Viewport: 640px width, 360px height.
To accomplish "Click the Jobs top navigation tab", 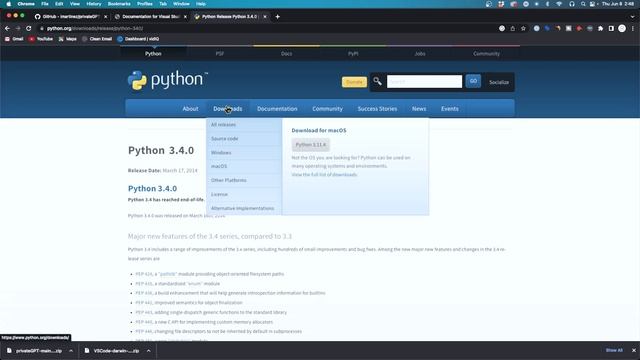I will 420,54.
